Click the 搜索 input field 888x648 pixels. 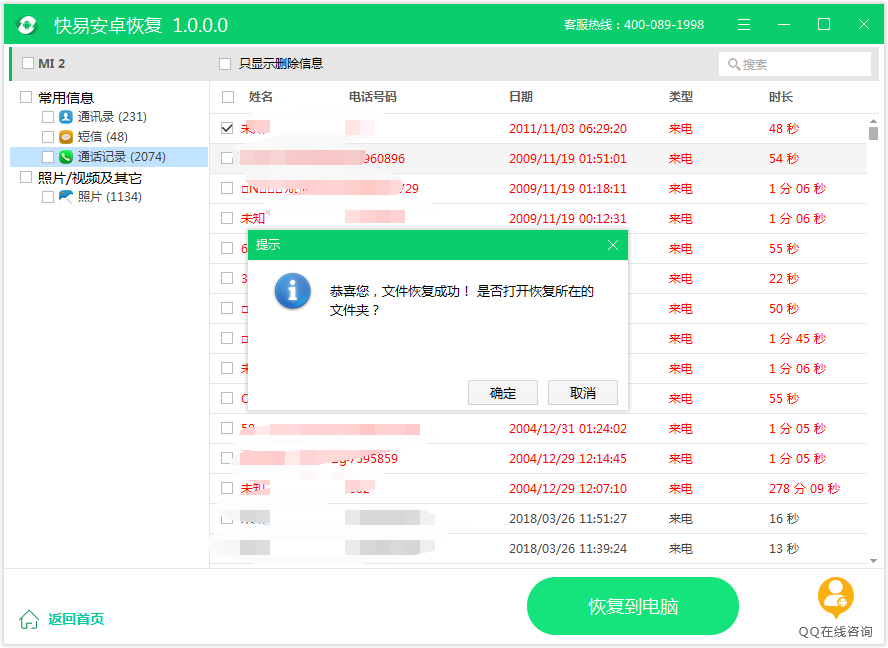(795, 64)
